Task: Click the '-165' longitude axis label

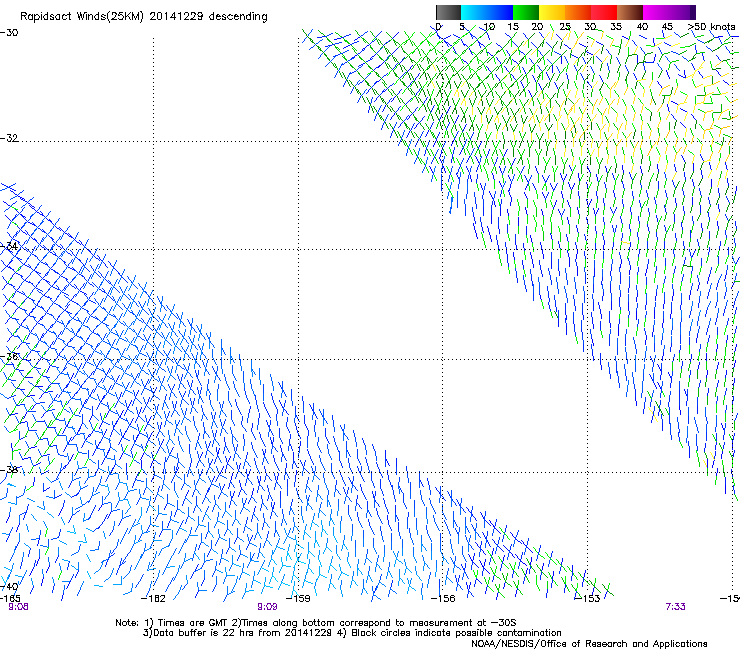Action: click(10, 599)
